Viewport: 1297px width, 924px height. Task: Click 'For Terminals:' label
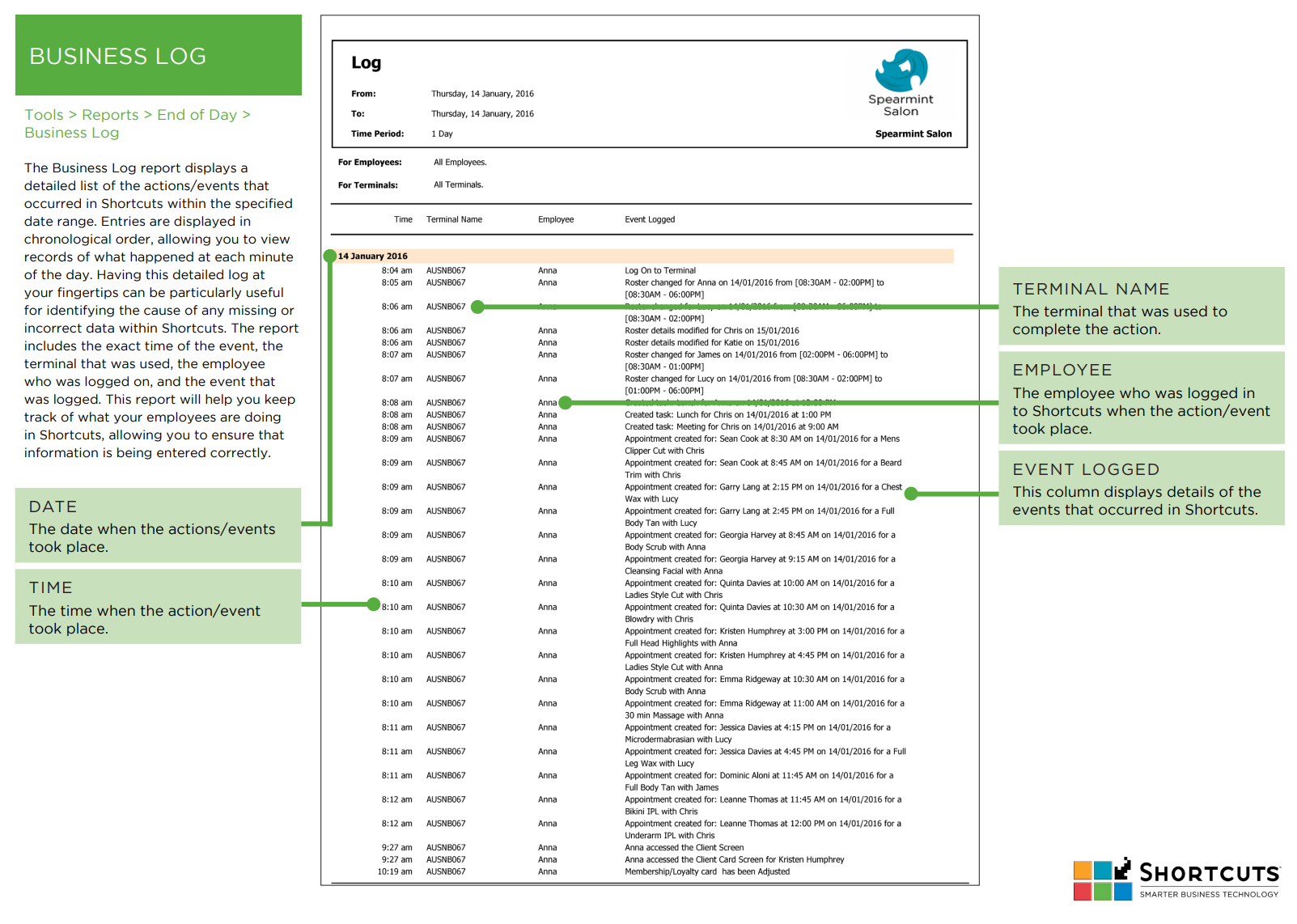click(368, 185)
